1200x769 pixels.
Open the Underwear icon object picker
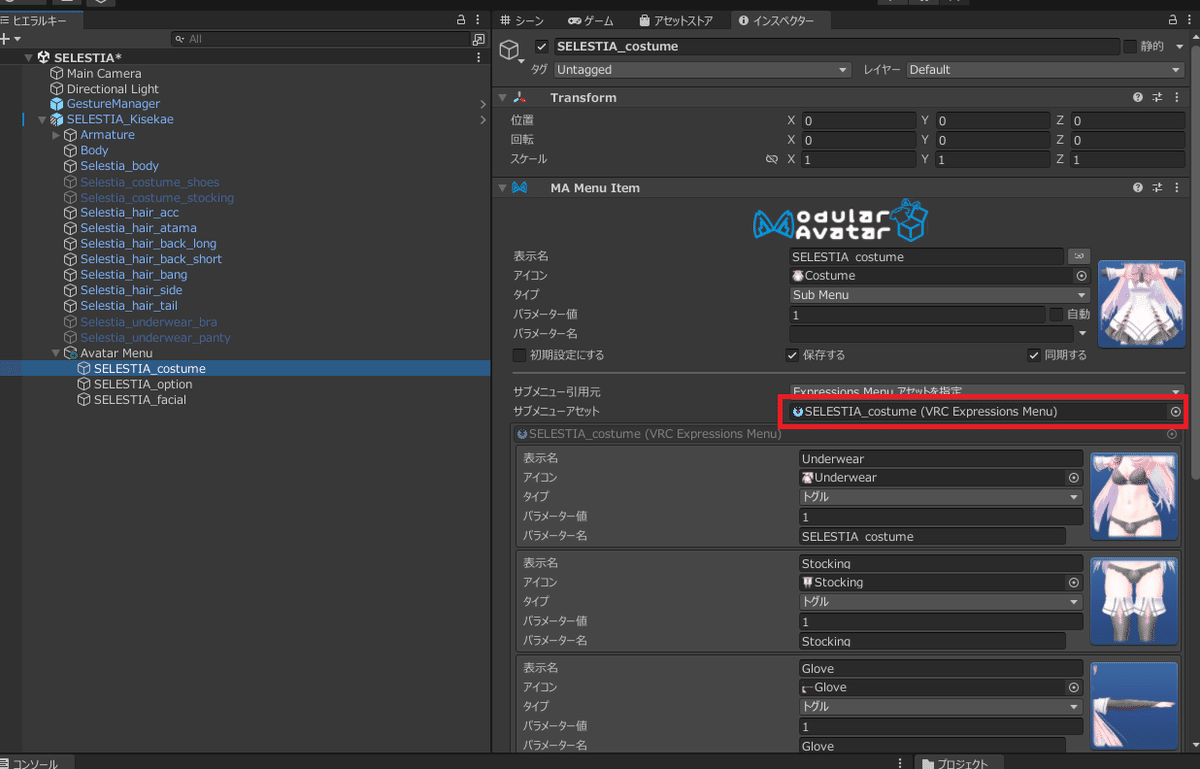coord(1073,477)
